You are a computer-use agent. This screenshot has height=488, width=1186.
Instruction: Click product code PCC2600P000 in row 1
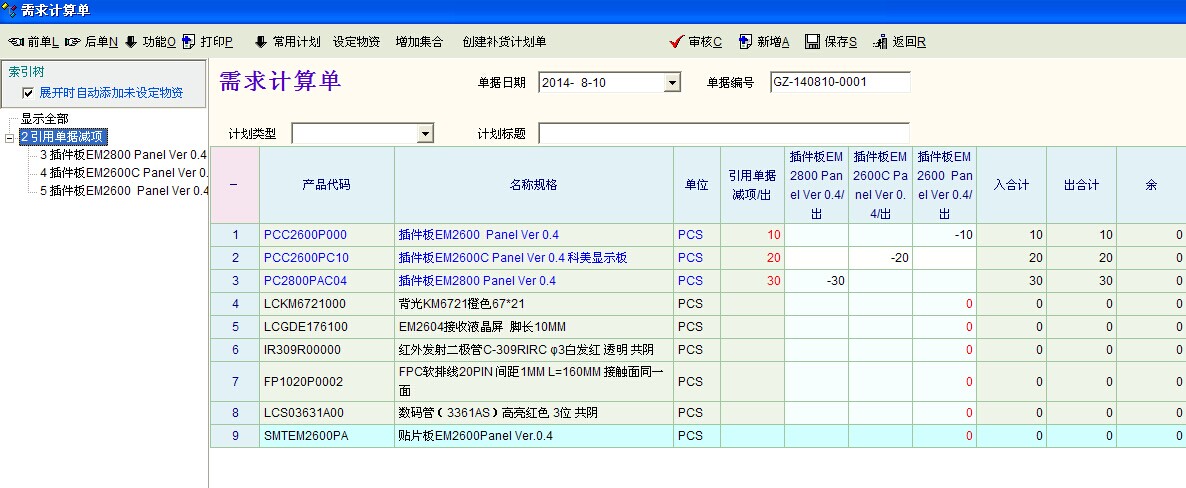pos(305,235)
